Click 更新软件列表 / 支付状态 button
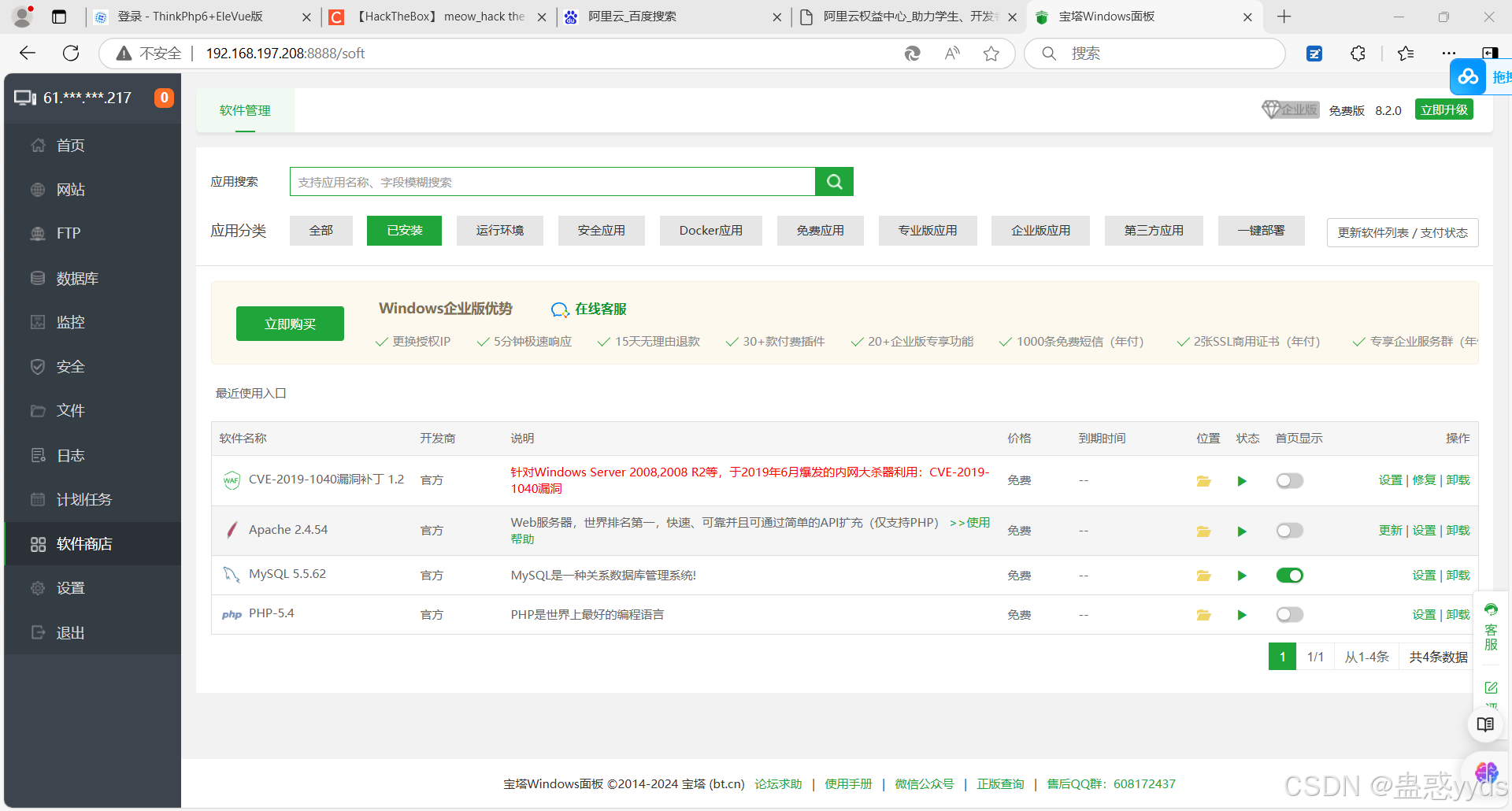This screenshot has height=811, width=1512. pyautogui.click(x=1403, y=232)
